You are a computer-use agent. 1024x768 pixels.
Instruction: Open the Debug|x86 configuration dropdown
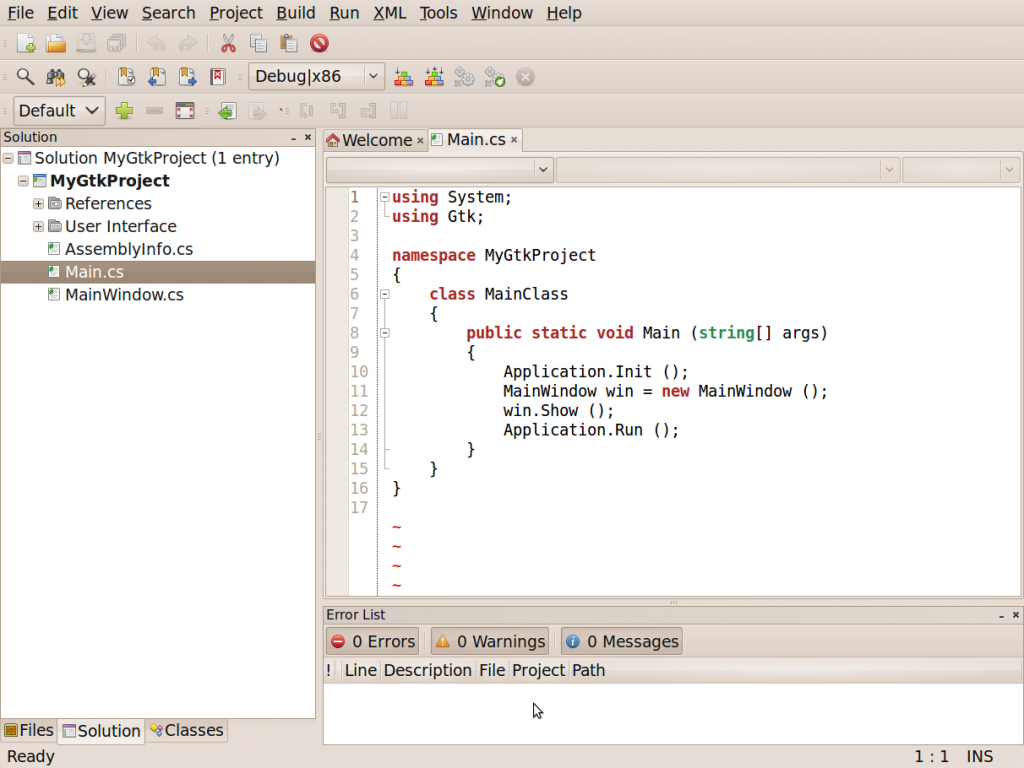[317, 76]
